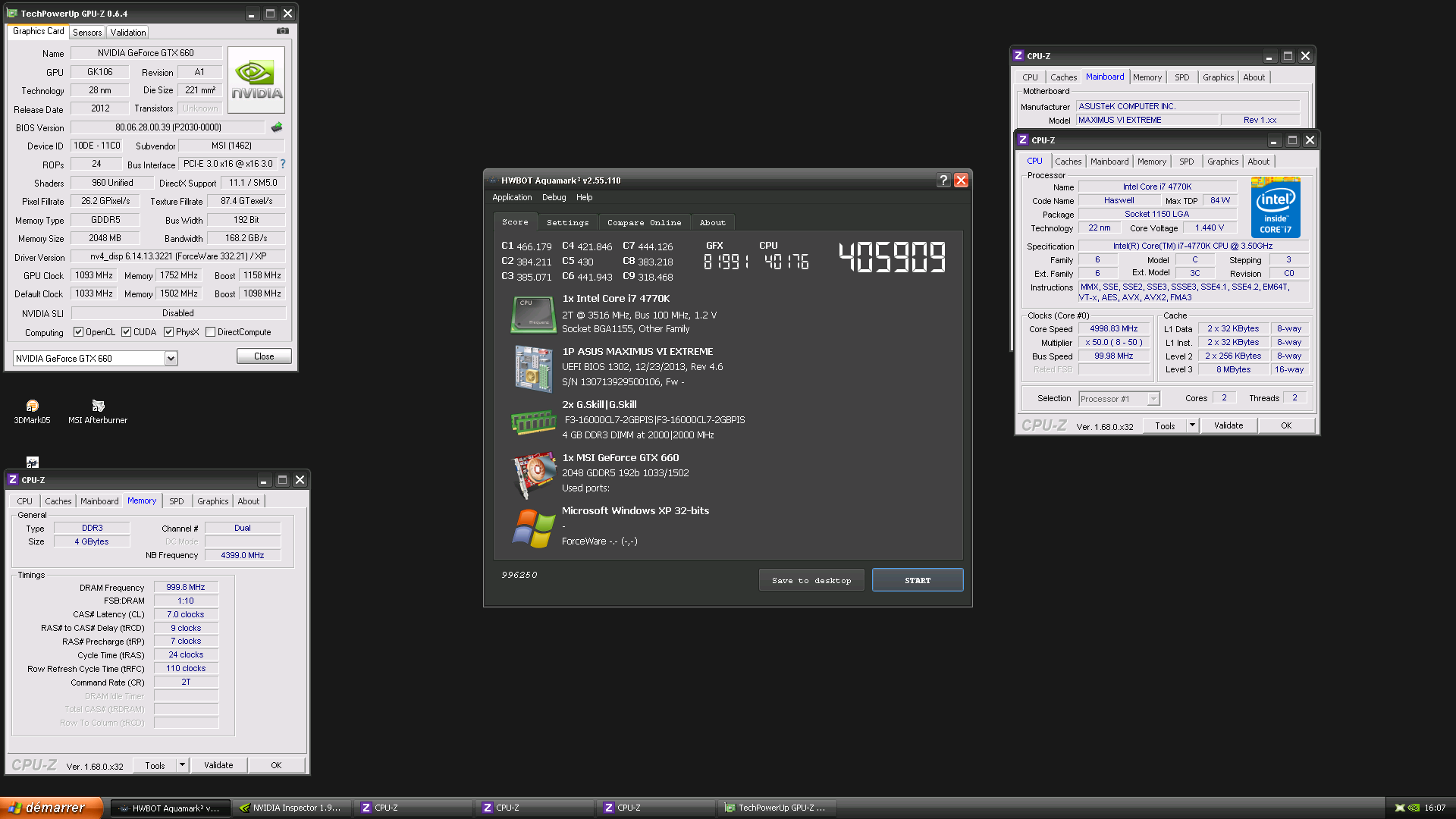Click the Disabled NVIDIA SLI field
The width and height of the screenshot is (1456, 819).
click(178, 313)
